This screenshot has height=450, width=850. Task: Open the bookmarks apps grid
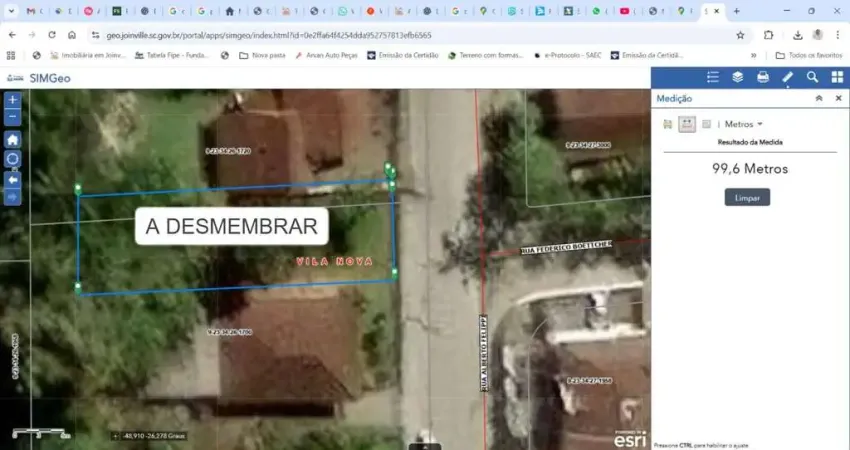(x=11, y=55)
